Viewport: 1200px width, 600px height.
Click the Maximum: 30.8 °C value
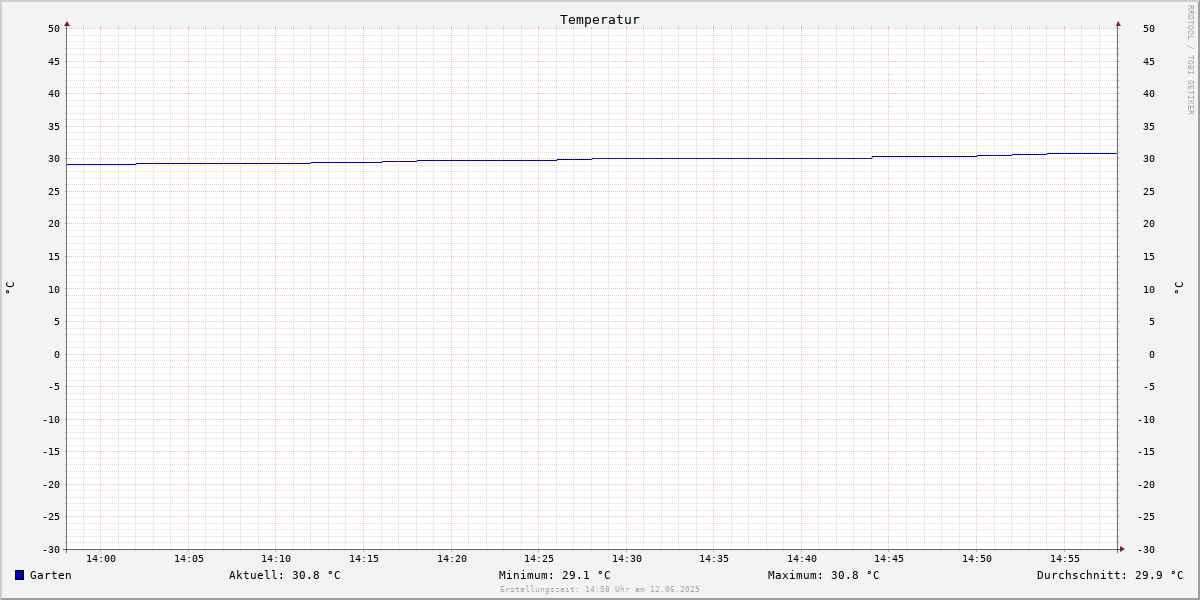pos(824,575)
